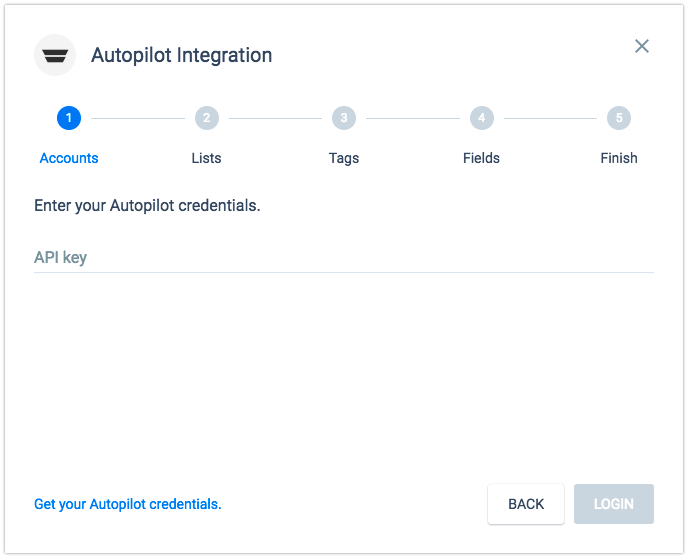Image resolution: width=688 pixels, height=558 pixels.
Task: Focus the API key input field
Action: coord(344,258)
